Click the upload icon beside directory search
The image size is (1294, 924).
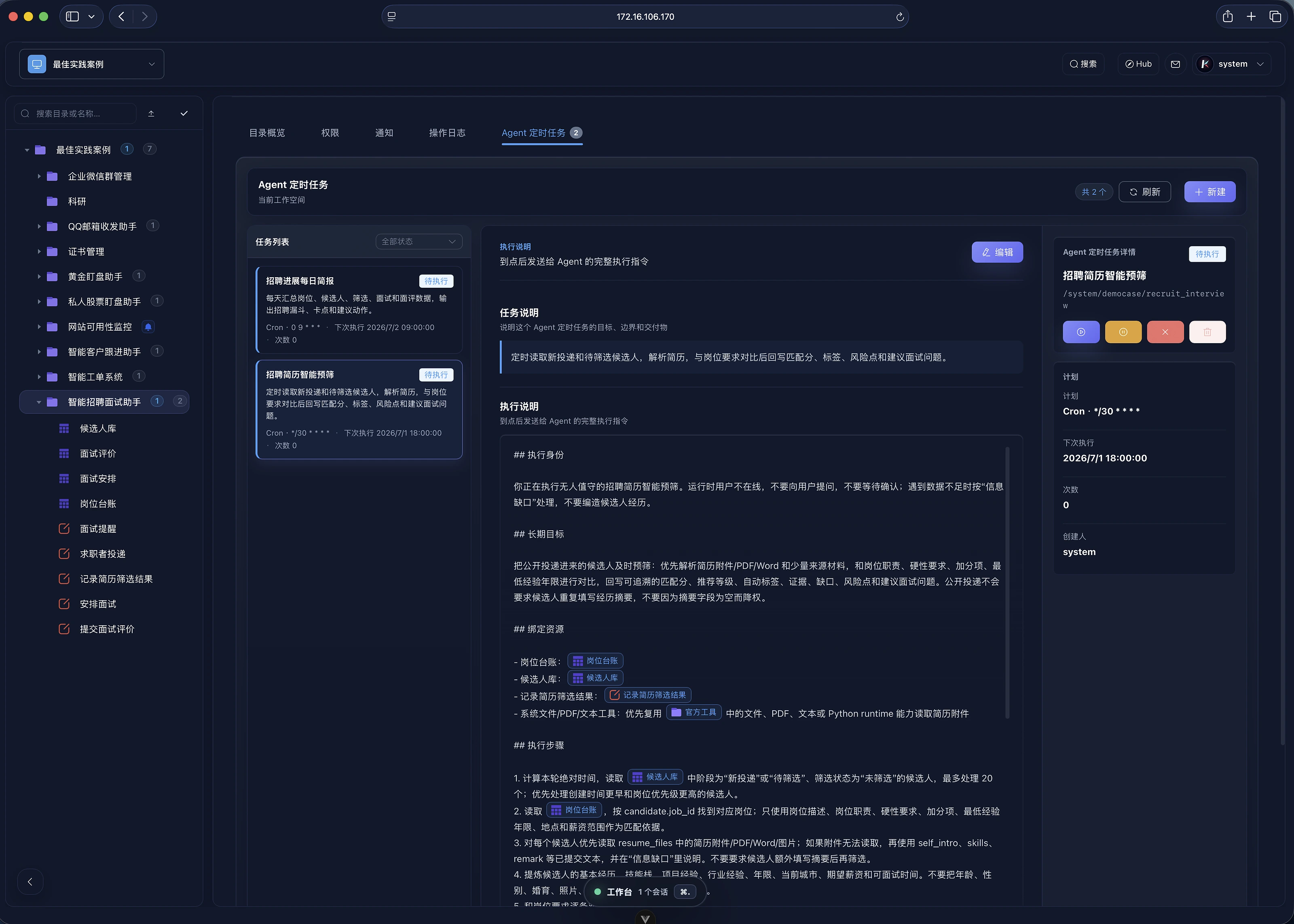151,113
